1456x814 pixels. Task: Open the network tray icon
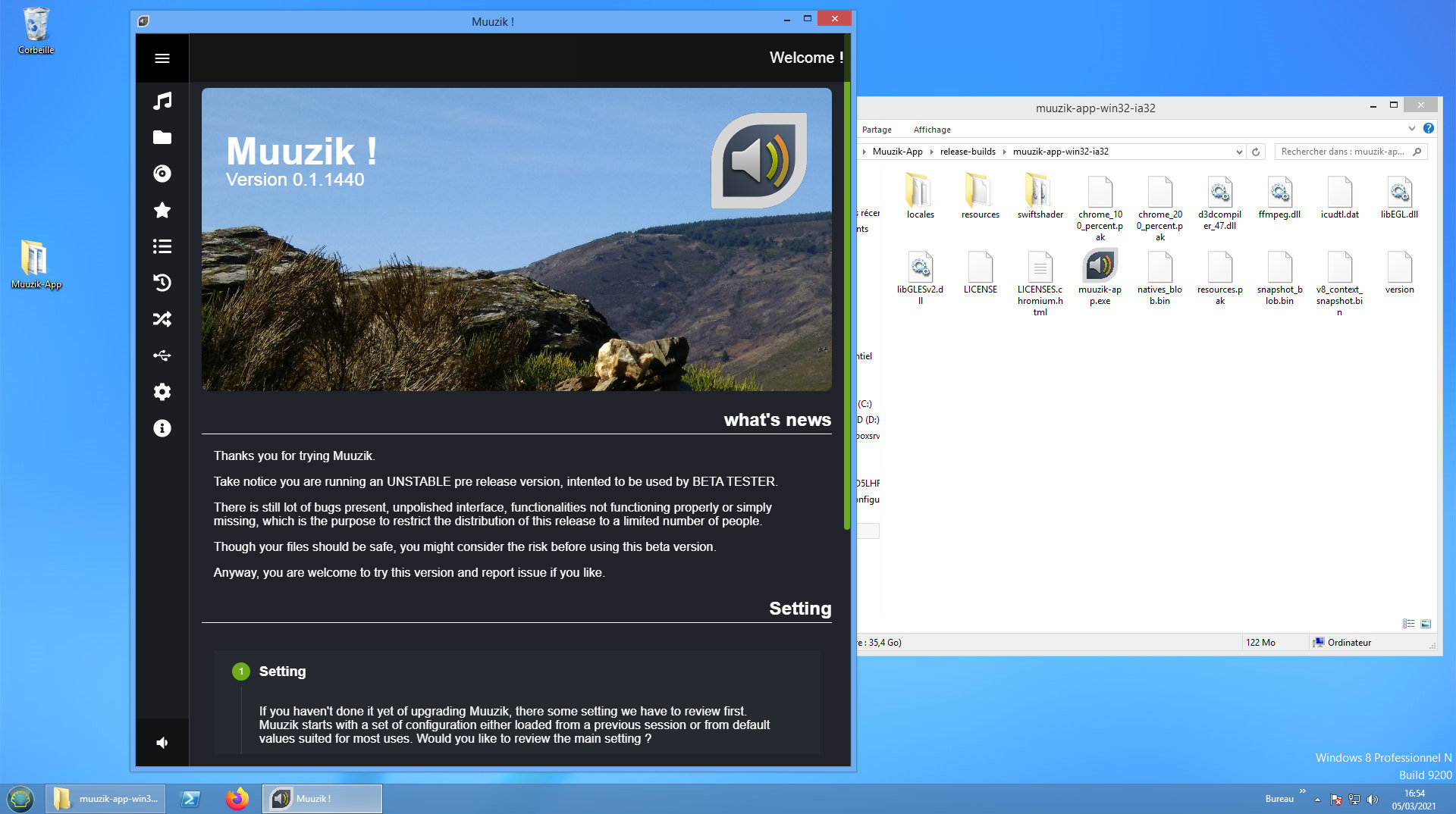tap(1354, 800)
